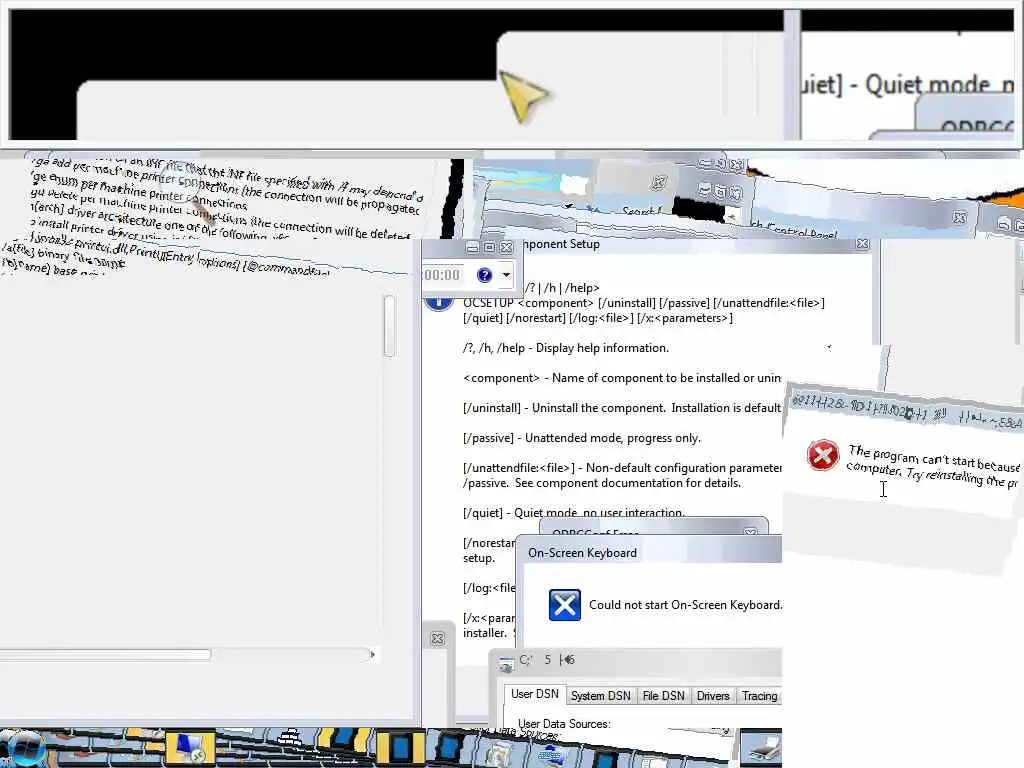Close the ODBCConf Error dialog
This screenshot has height=768, width=1024.
pyautogui.click(x=751, y=532)
